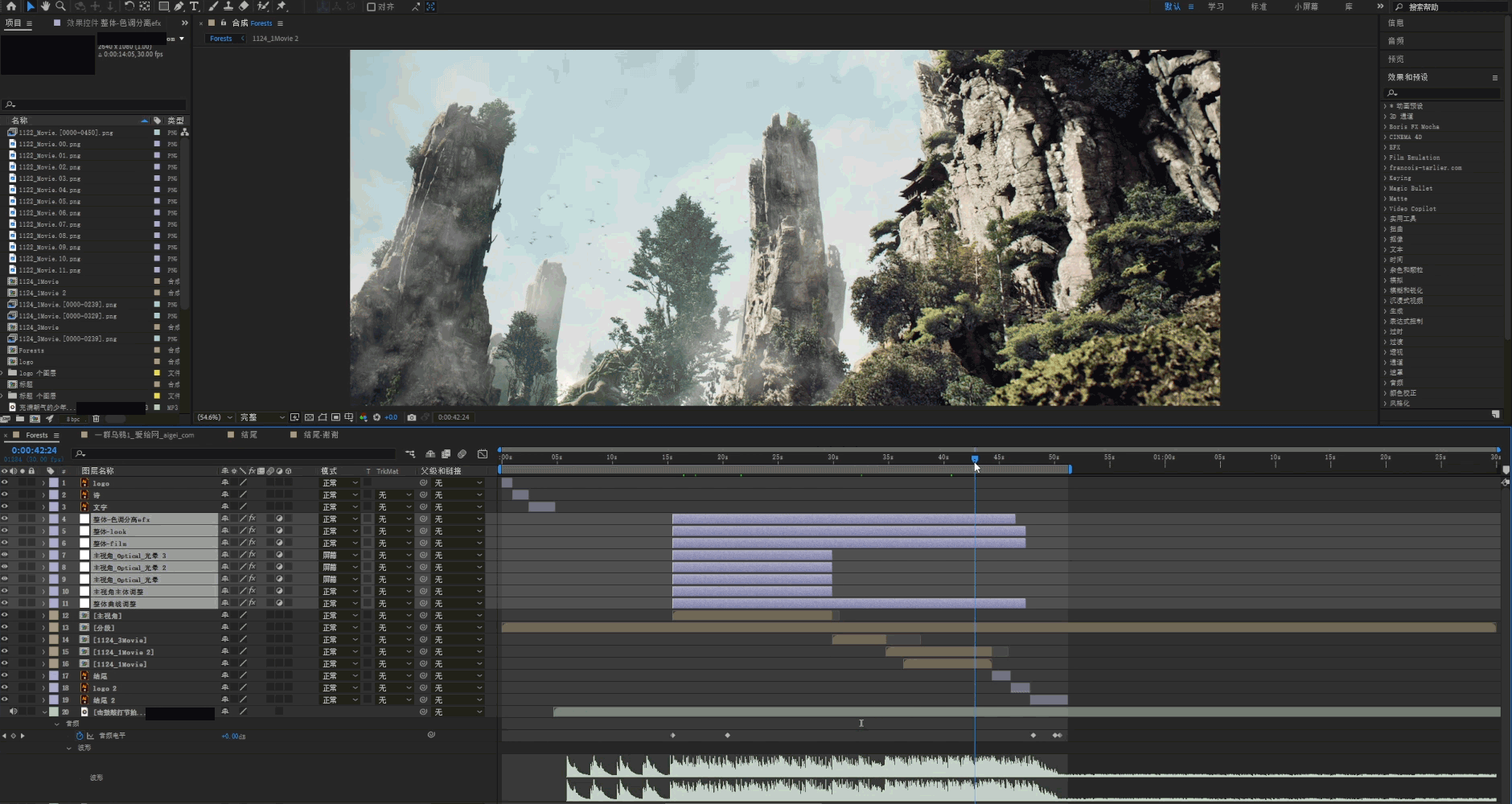Screen dimensions: 1512x804
Task: Take a snapshot with the camera icon
Action: 412,417
